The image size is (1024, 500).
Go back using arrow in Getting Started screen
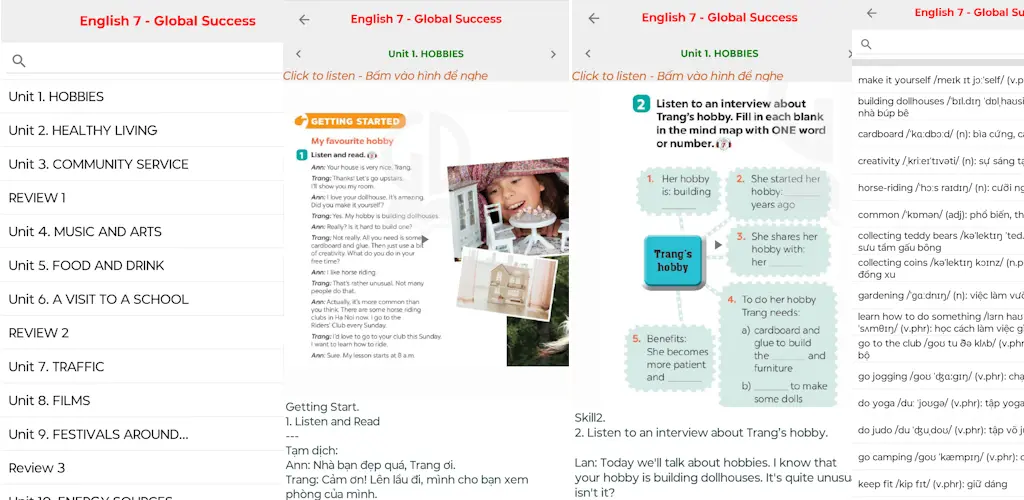click(x=304, y=20)
